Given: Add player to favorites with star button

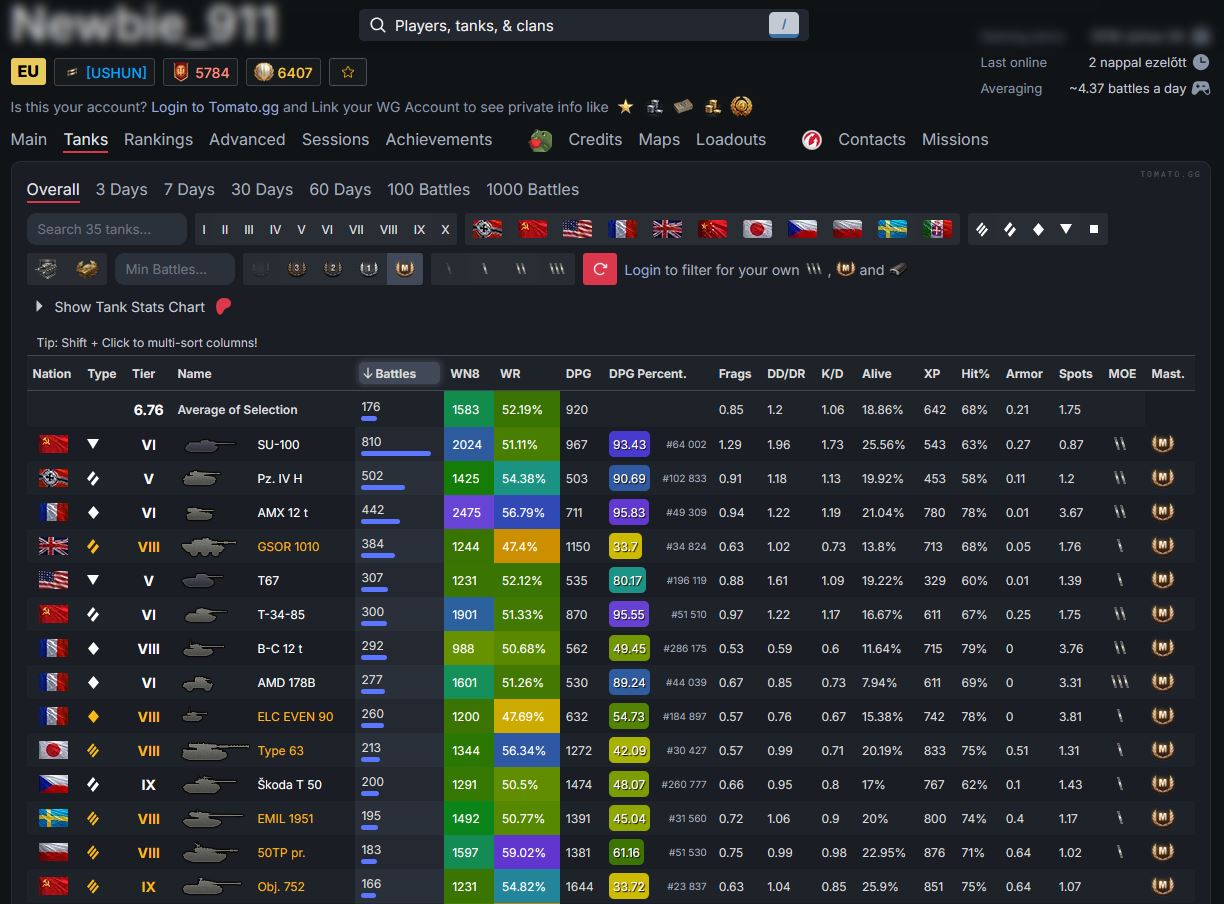Looking at the screenshot, I should [x=348, y=72].
